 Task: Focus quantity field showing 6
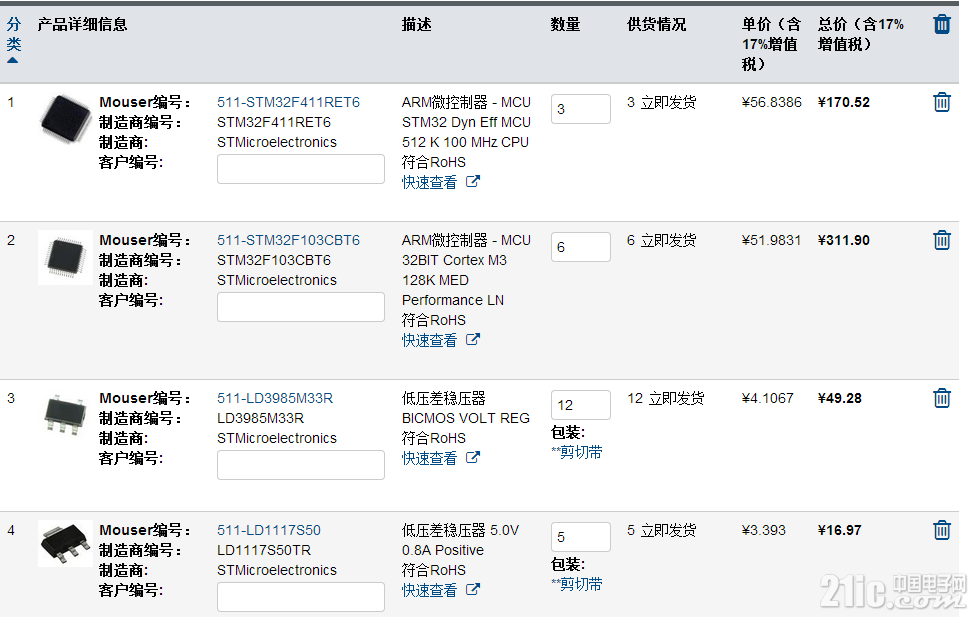click(581, 247)
